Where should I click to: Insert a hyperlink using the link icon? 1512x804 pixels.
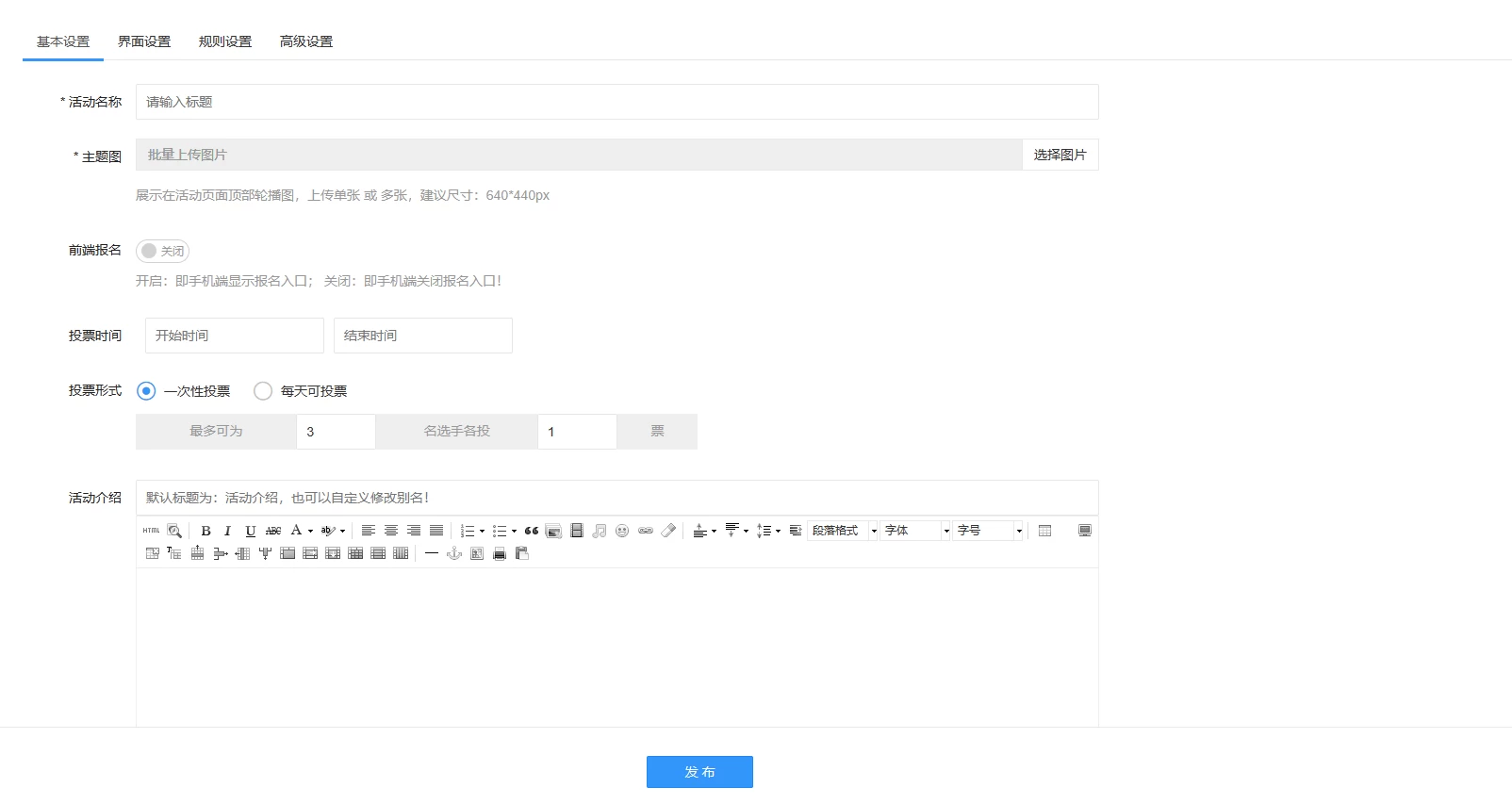point(646,531)
